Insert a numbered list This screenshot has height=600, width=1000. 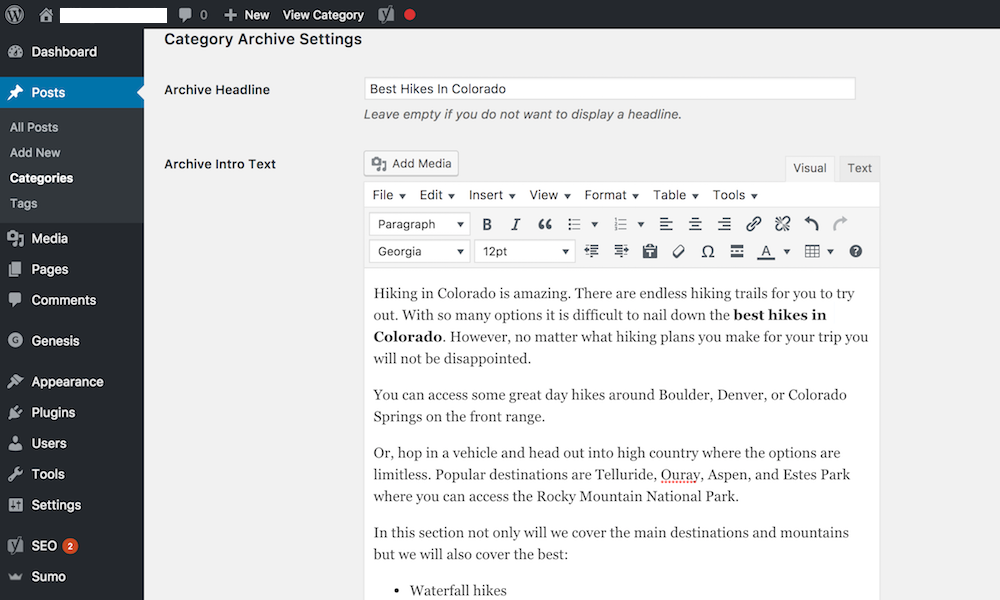(620, 224)
